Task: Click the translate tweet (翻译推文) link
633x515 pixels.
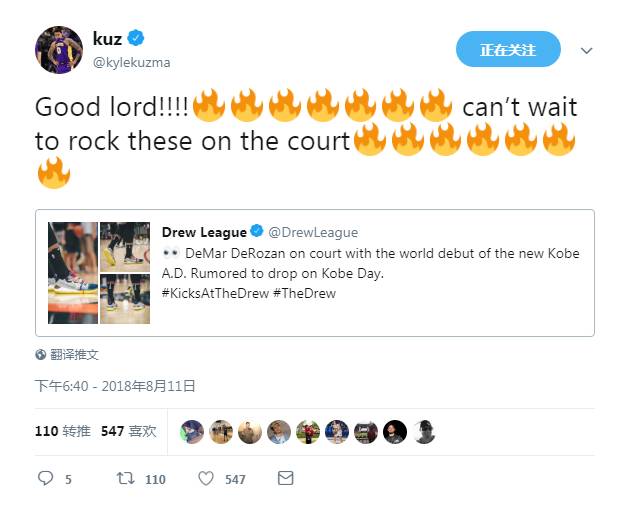Action: tap(74, 355)
